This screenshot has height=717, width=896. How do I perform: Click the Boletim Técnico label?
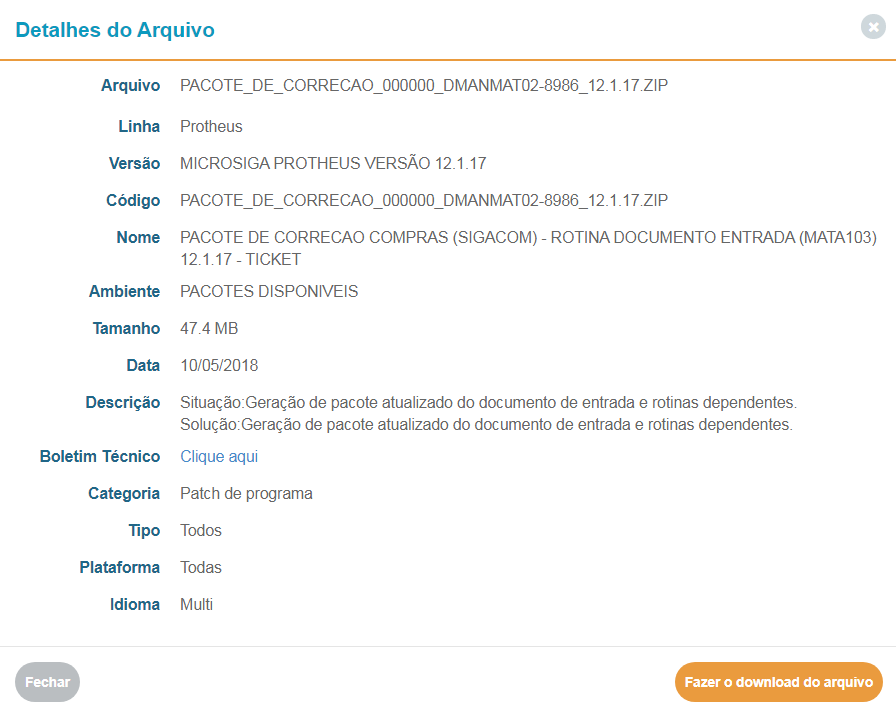click(99, 456)
